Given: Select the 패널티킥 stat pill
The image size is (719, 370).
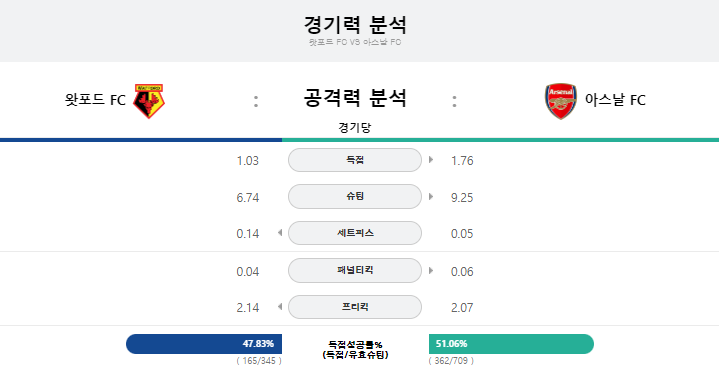Looking at the screenshot, I should click(x=355, y=271).
